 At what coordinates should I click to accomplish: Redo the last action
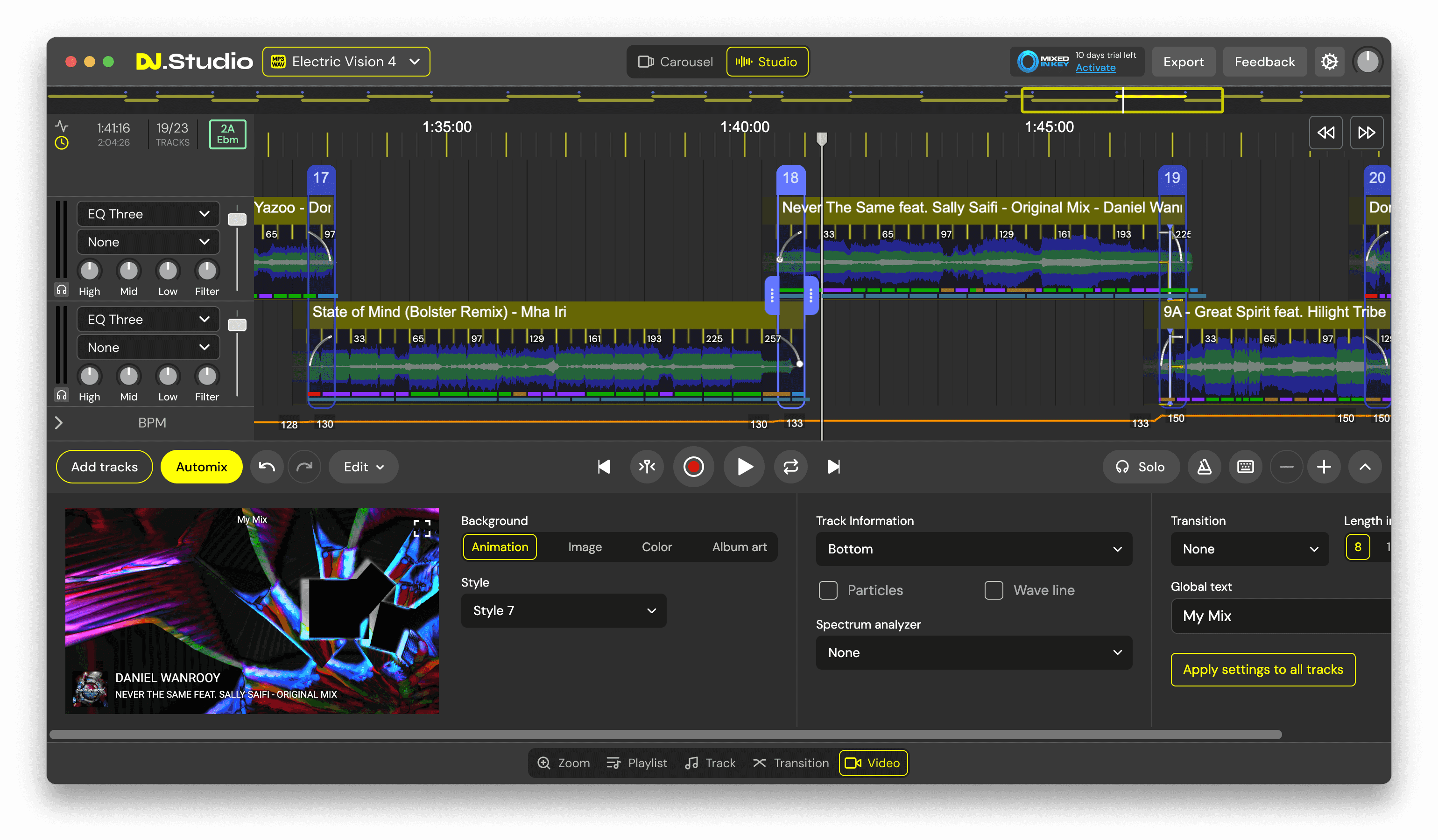coord(305,467)
